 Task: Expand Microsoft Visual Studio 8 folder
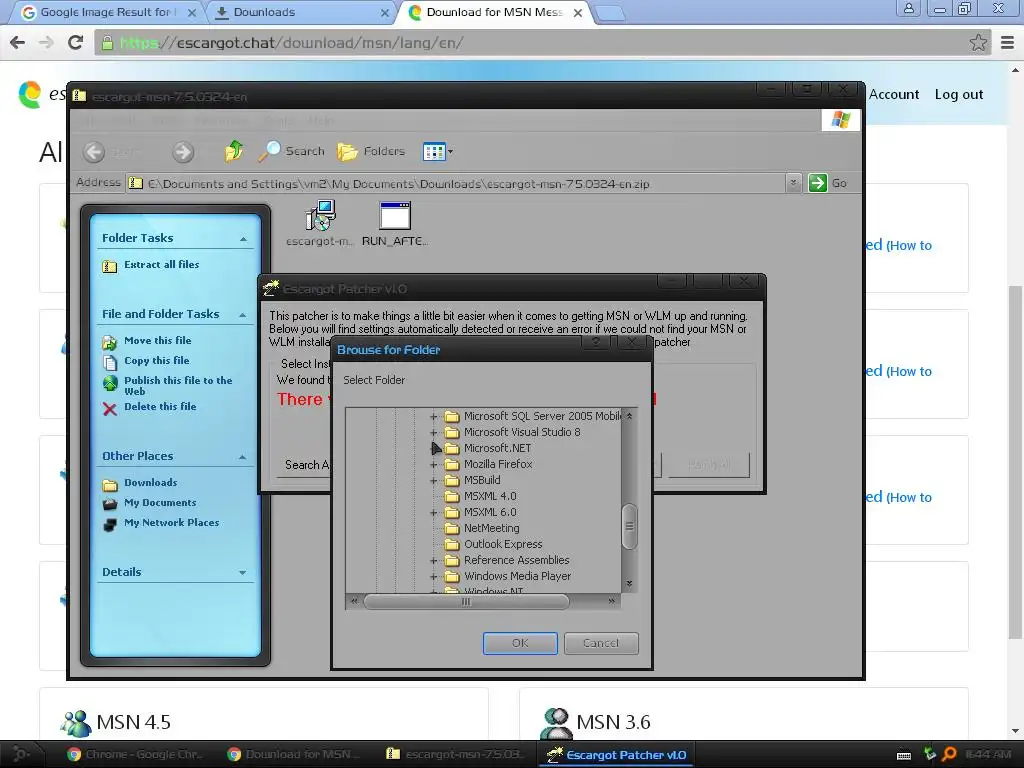pyautogui.click(x=433, y=432)
